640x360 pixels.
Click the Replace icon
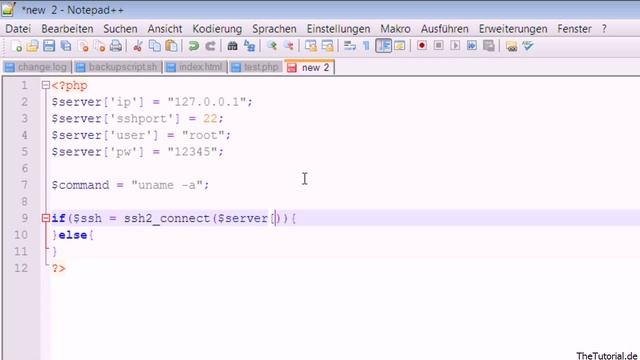coord(249,46)
